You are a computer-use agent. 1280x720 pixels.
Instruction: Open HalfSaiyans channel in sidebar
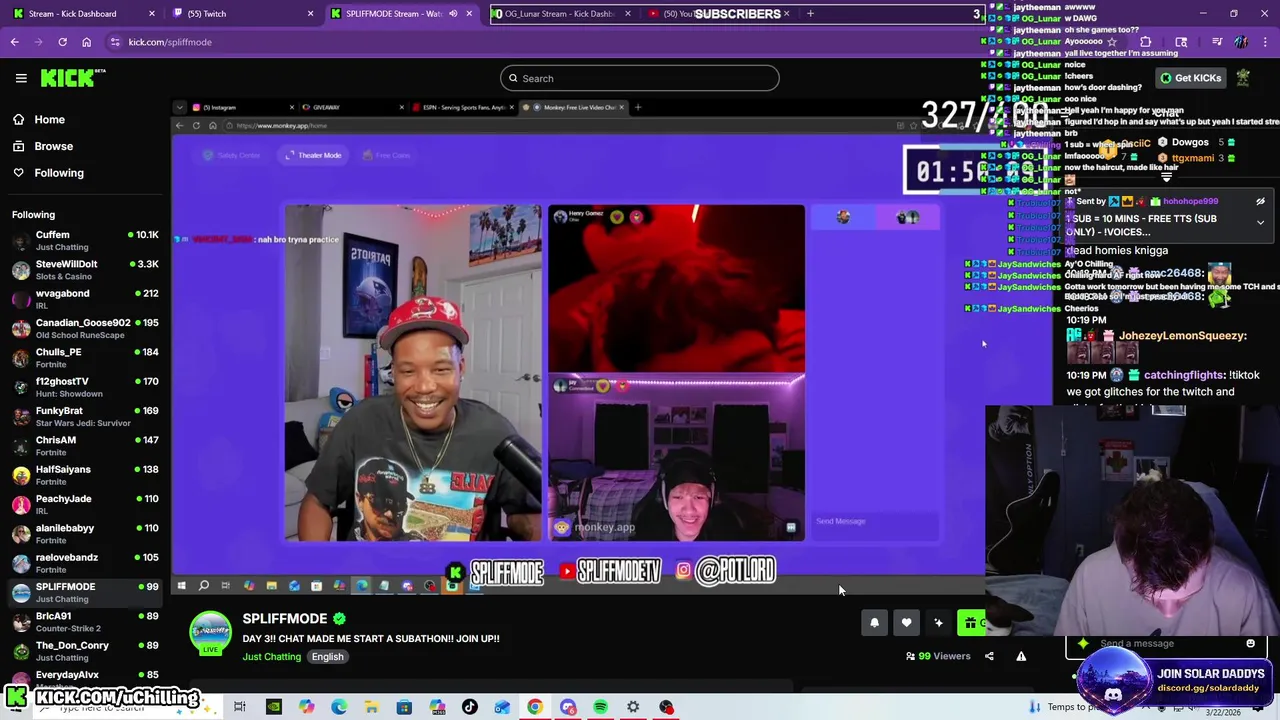click(84, 475)
